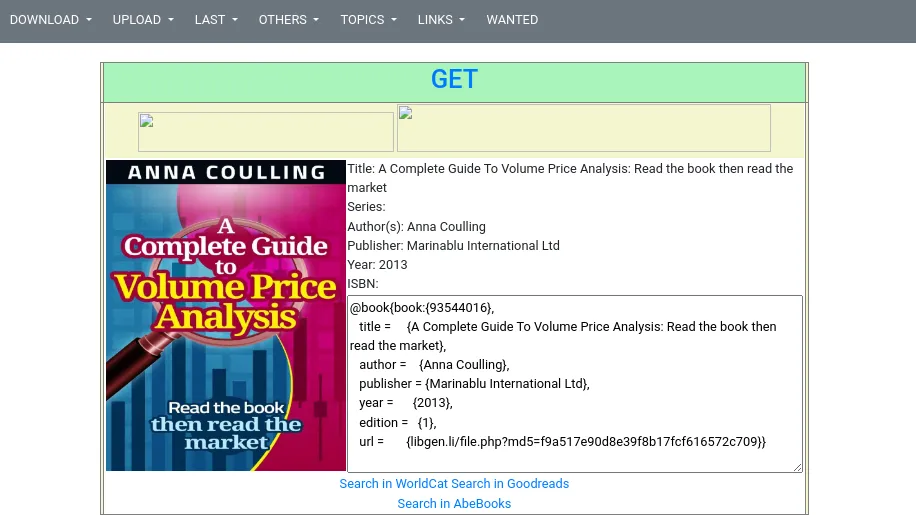Click the BibTeX year = {2013} line
The width and height of the screenshot is (916, 515).
(406, 403)
